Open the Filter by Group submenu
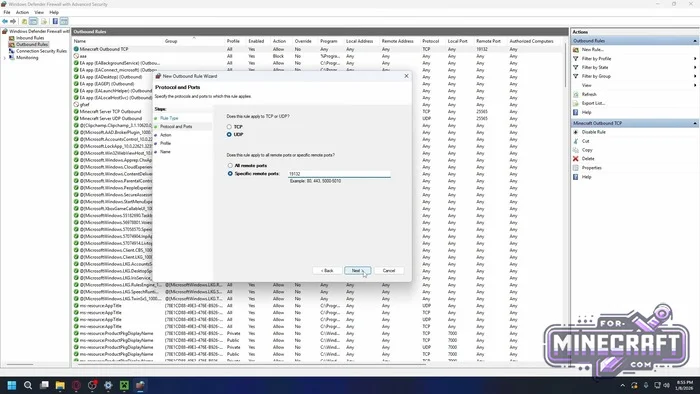This screenshot has height=394, width=700. (695, 76)
